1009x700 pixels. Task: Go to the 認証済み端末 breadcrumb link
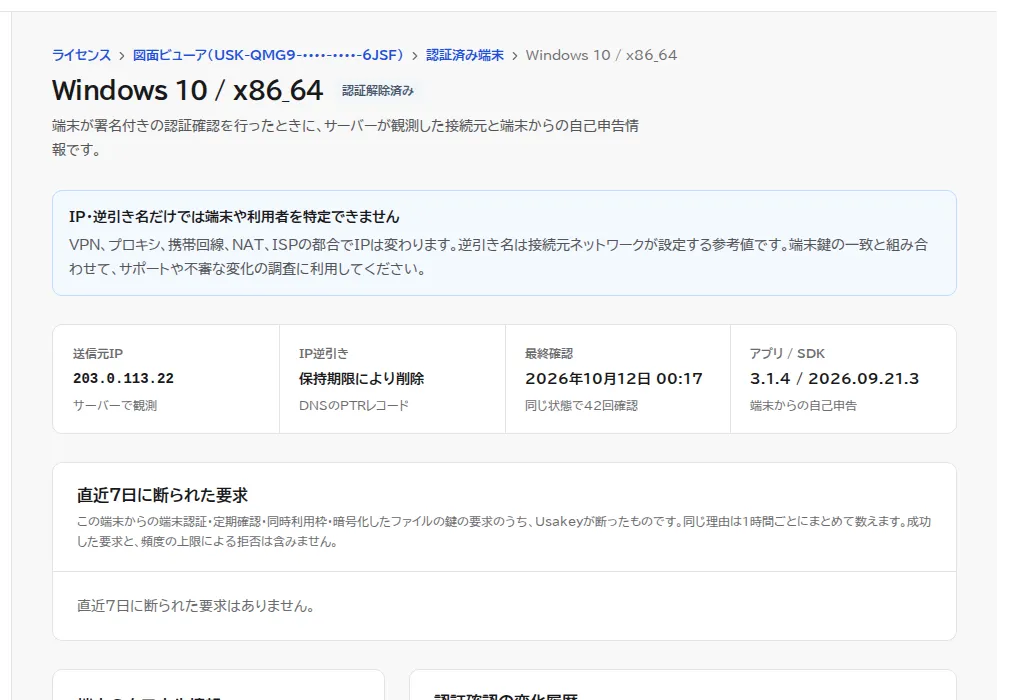pyautogui.click(x=465, y=55)
